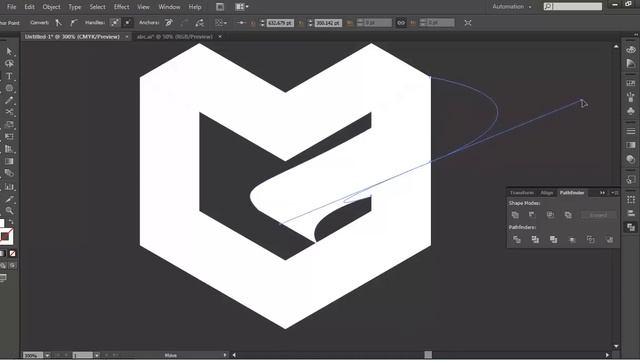
Task: Open the Effect menu
Action: coord(122,7)
